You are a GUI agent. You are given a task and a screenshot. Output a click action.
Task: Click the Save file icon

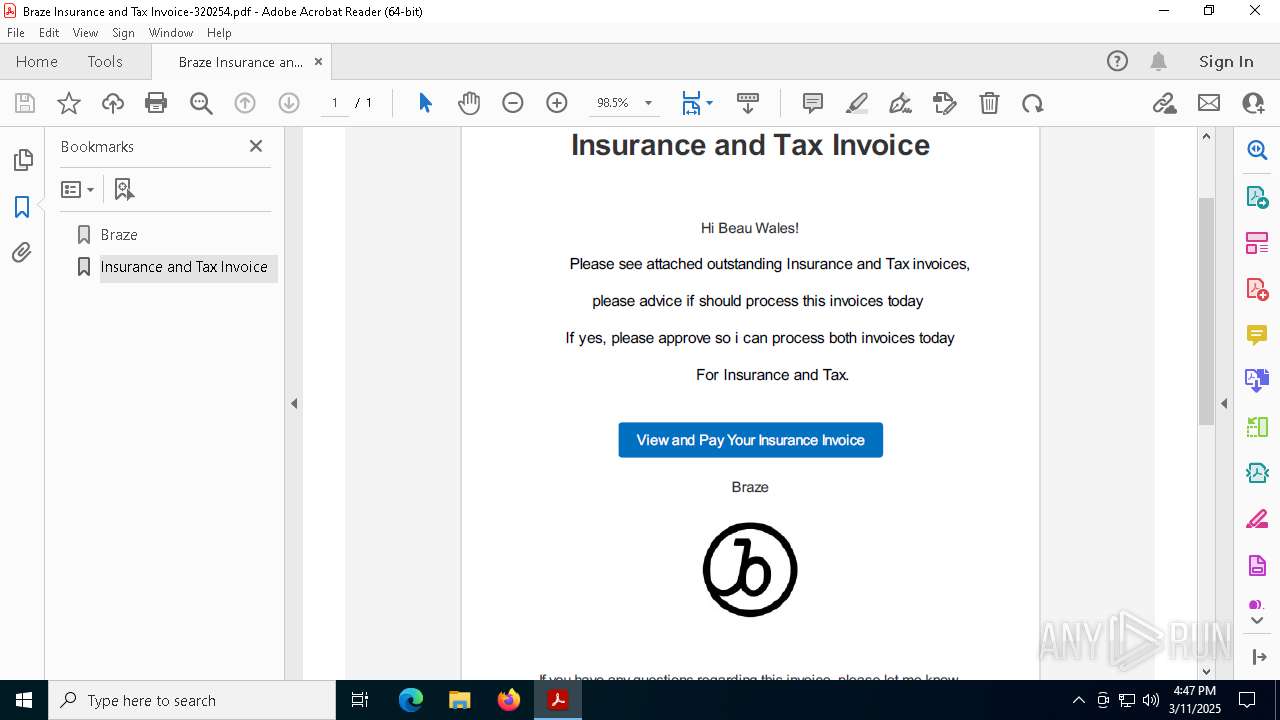coord(25,103)
